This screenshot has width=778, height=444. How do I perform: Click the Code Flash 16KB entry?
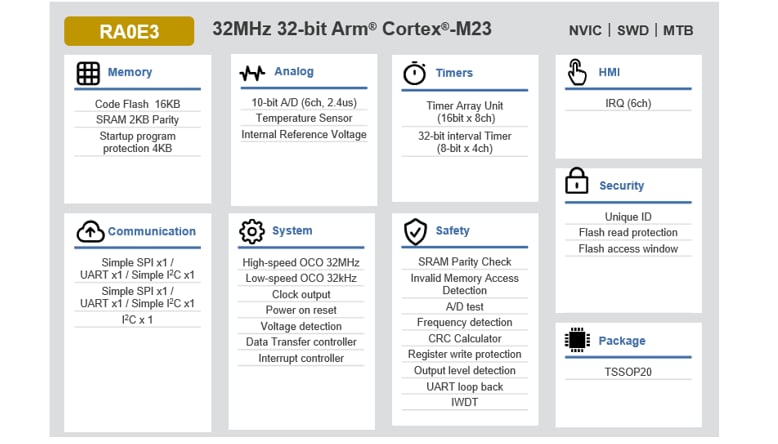coord(138,104)
